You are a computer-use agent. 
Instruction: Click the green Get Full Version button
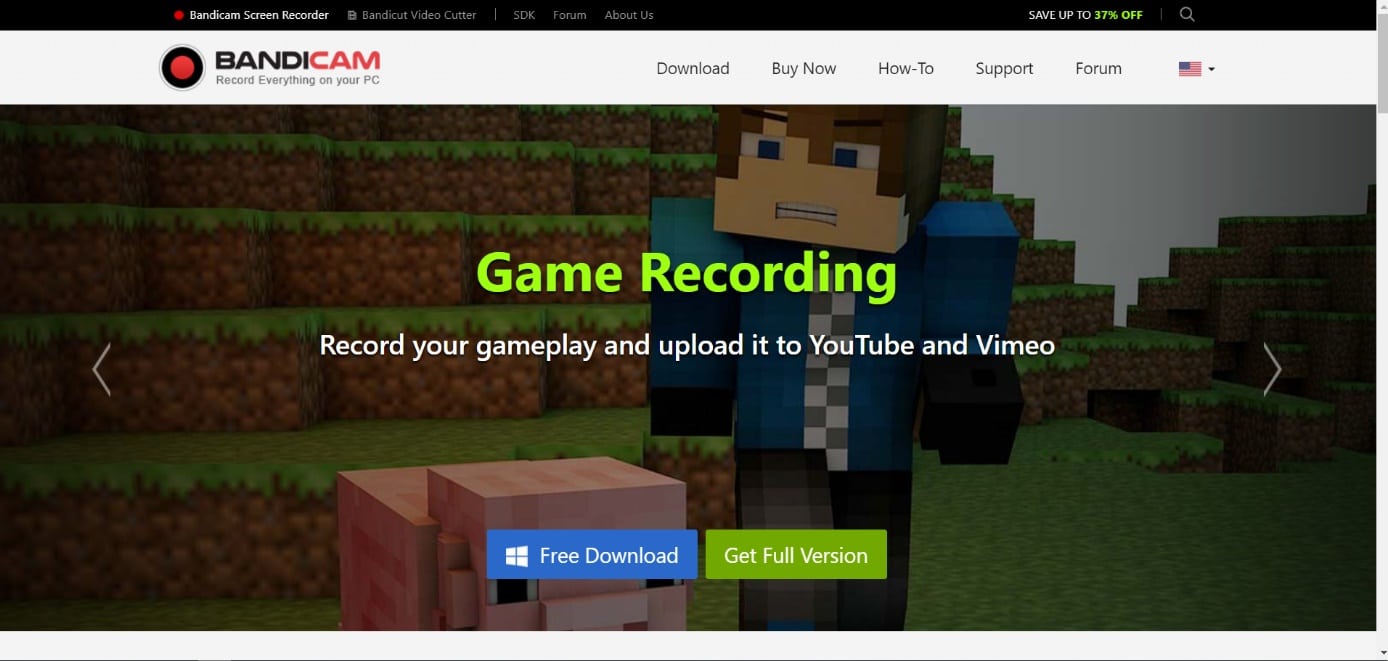click(x=796, y=555)
